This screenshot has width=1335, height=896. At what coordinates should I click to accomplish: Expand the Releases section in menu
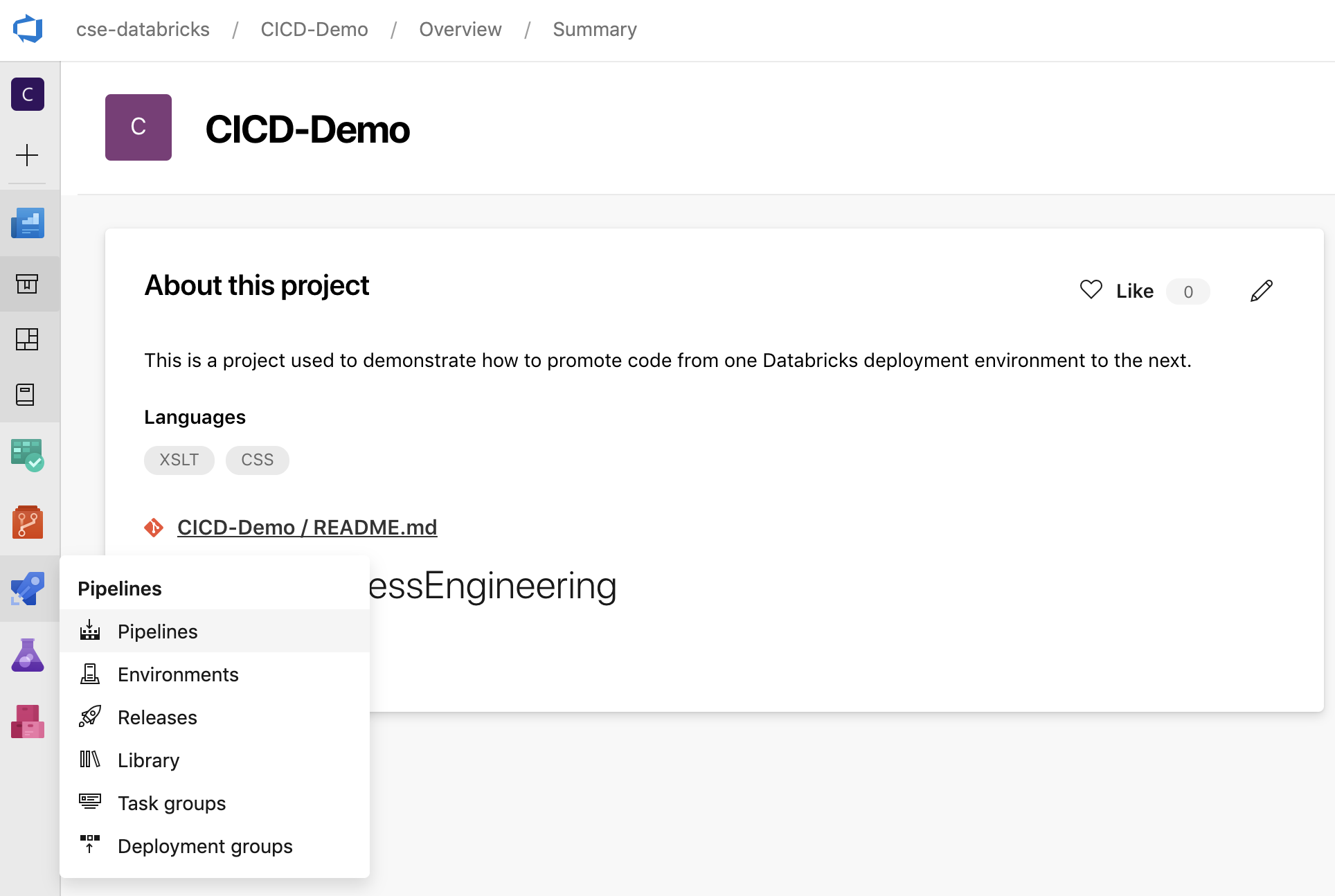157,717
